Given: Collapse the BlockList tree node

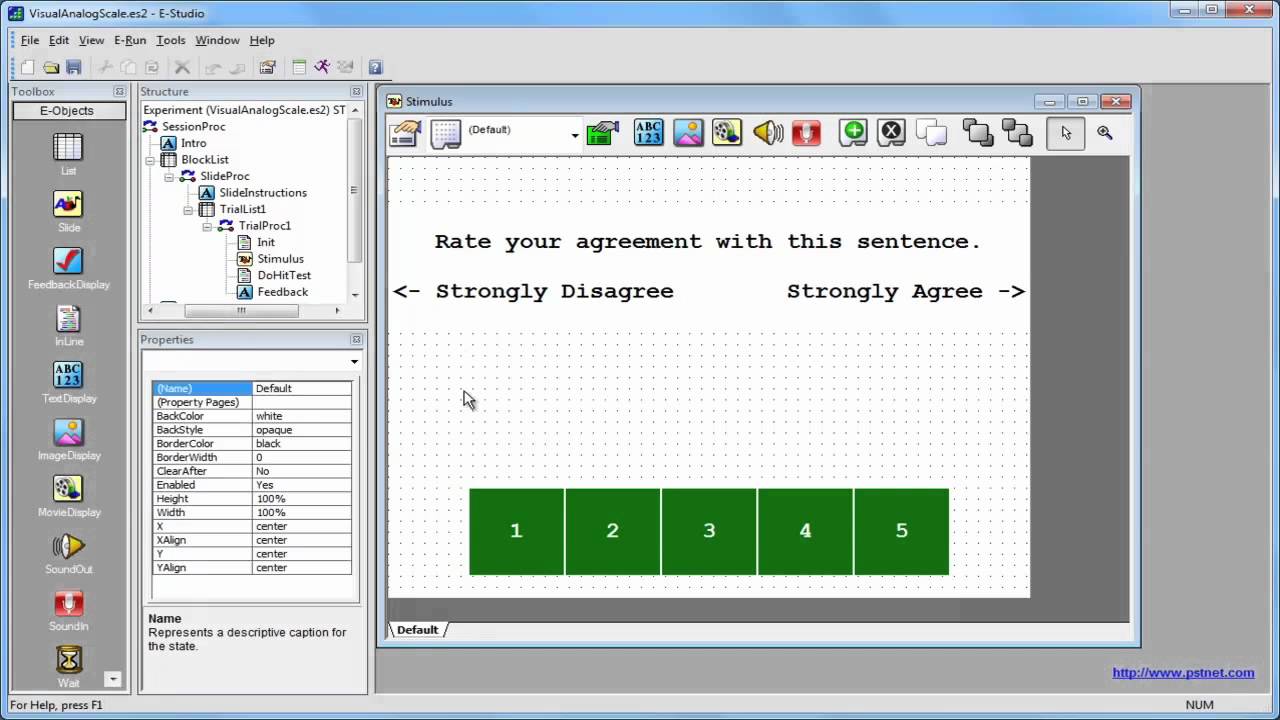Looking at the screenshot, I should click(x=151, y=160).
